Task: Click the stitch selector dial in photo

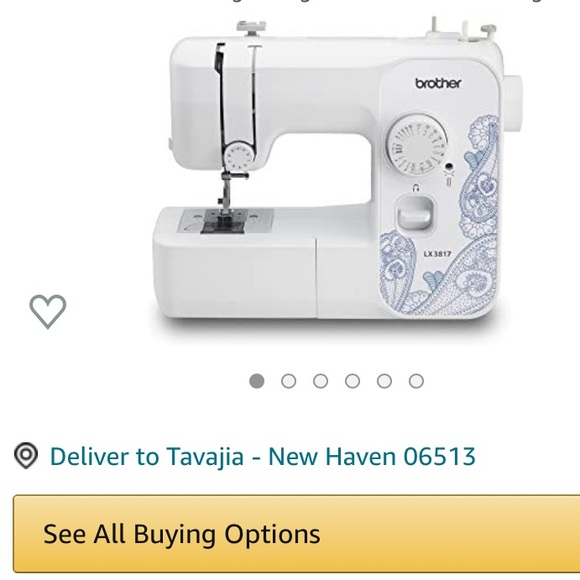Action: [x=416, y=145]
